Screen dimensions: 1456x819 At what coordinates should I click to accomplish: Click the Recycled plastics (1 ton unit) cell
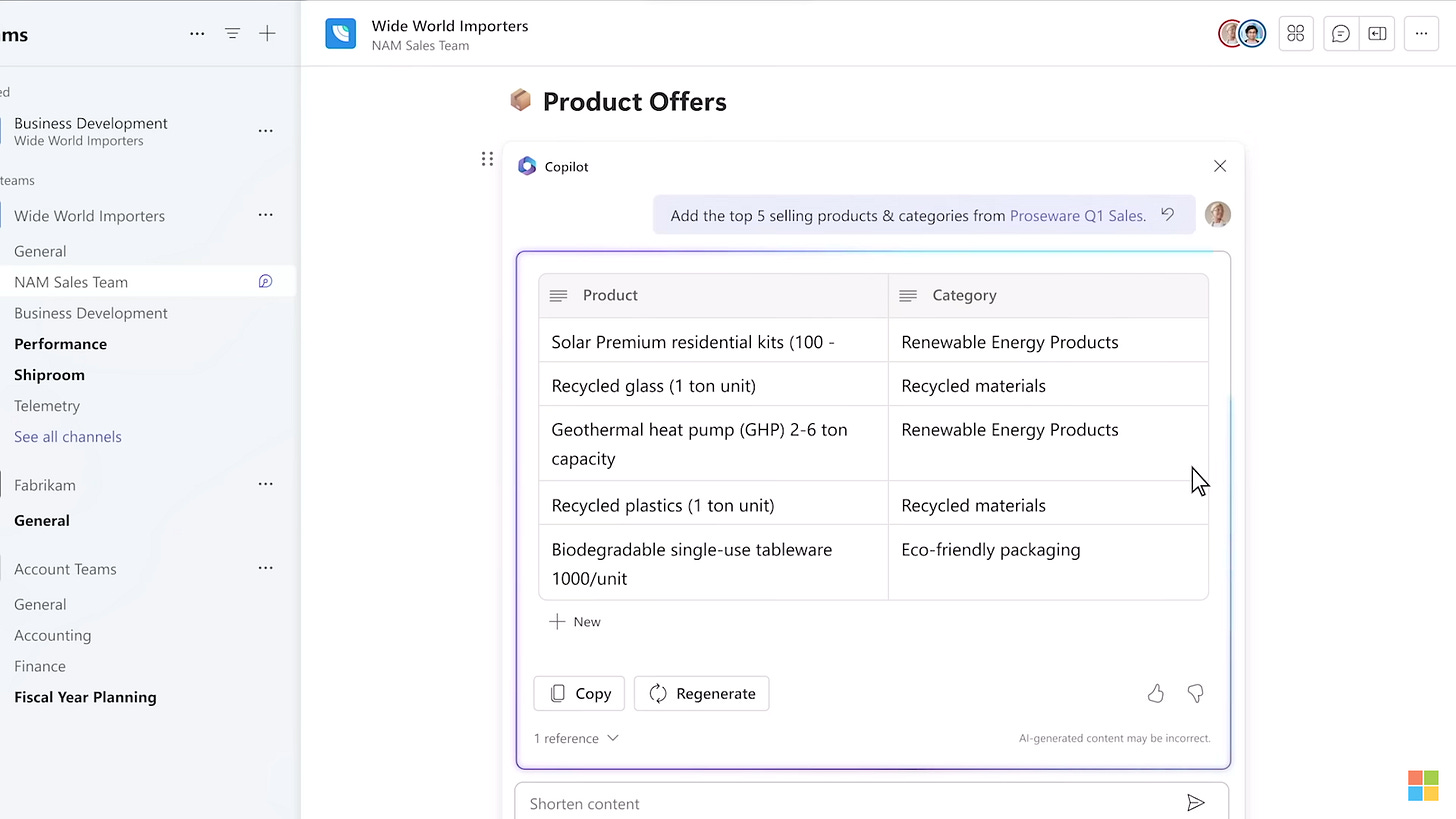coord(713,505)
